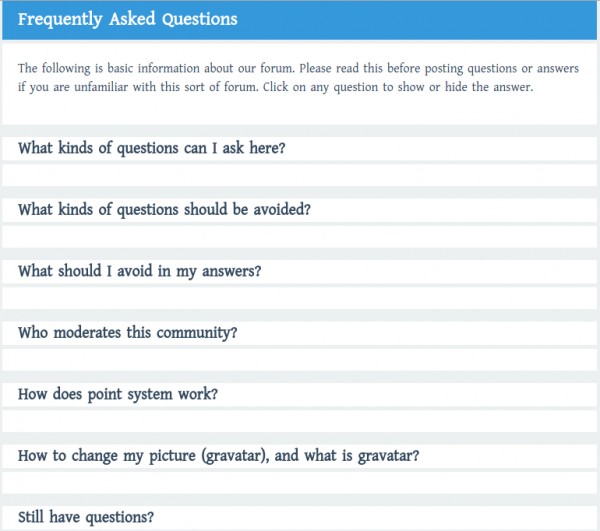Reveal answer about changing gravatar picture
The image size is (600, 531).
[x=218, y=456]
